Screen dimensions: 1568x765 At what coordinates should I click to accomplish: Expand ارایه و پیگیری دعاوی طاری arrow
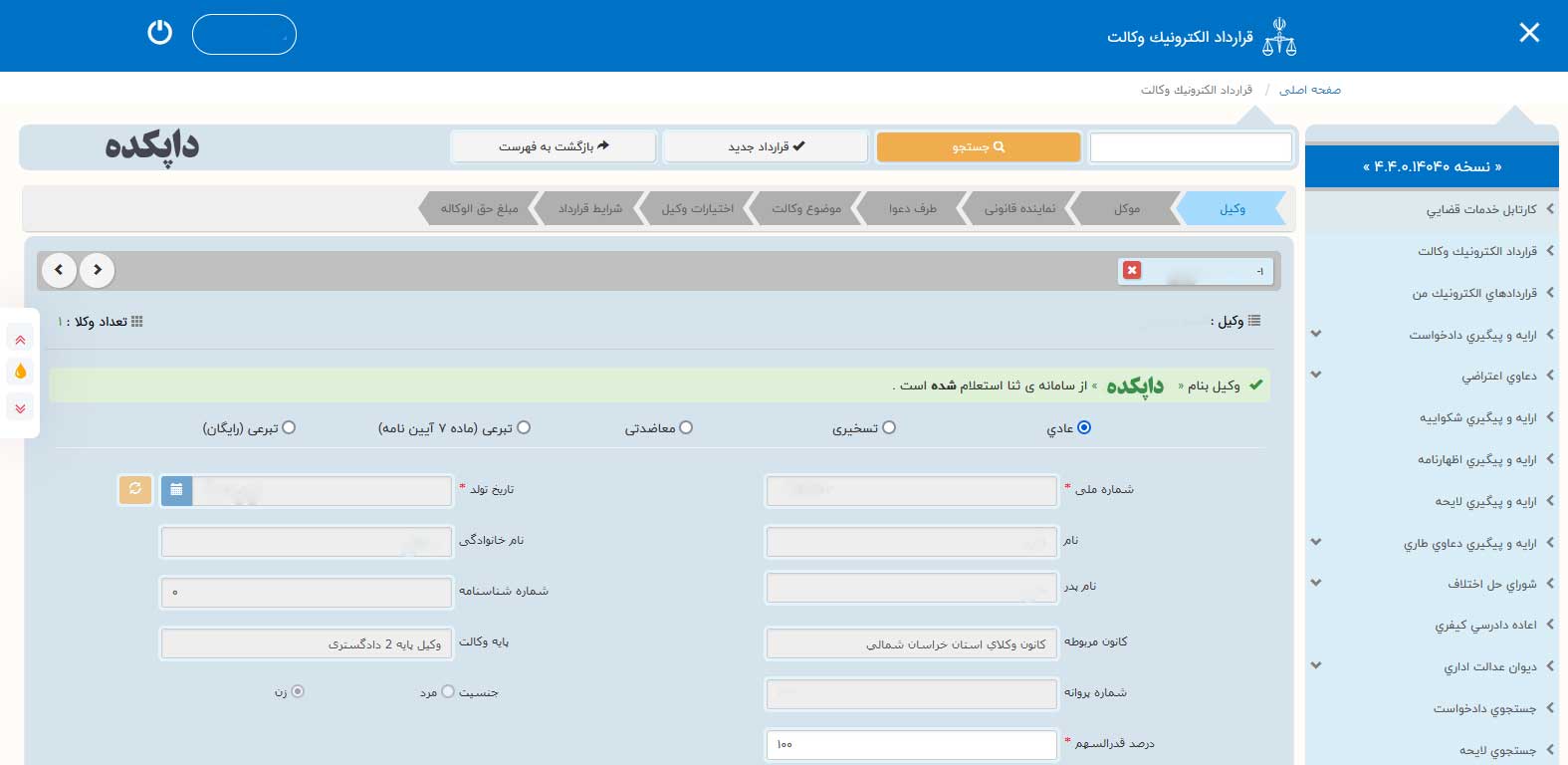coord(1316,542)
